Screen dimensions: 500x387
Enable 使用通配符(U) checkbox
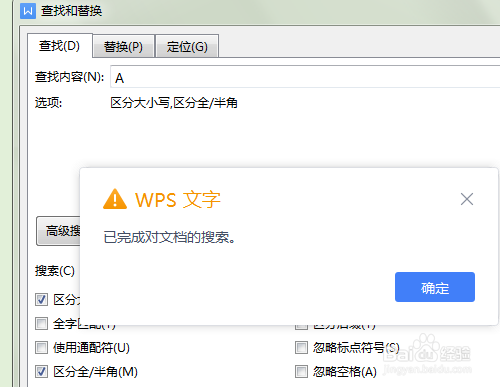coord(41,347)
